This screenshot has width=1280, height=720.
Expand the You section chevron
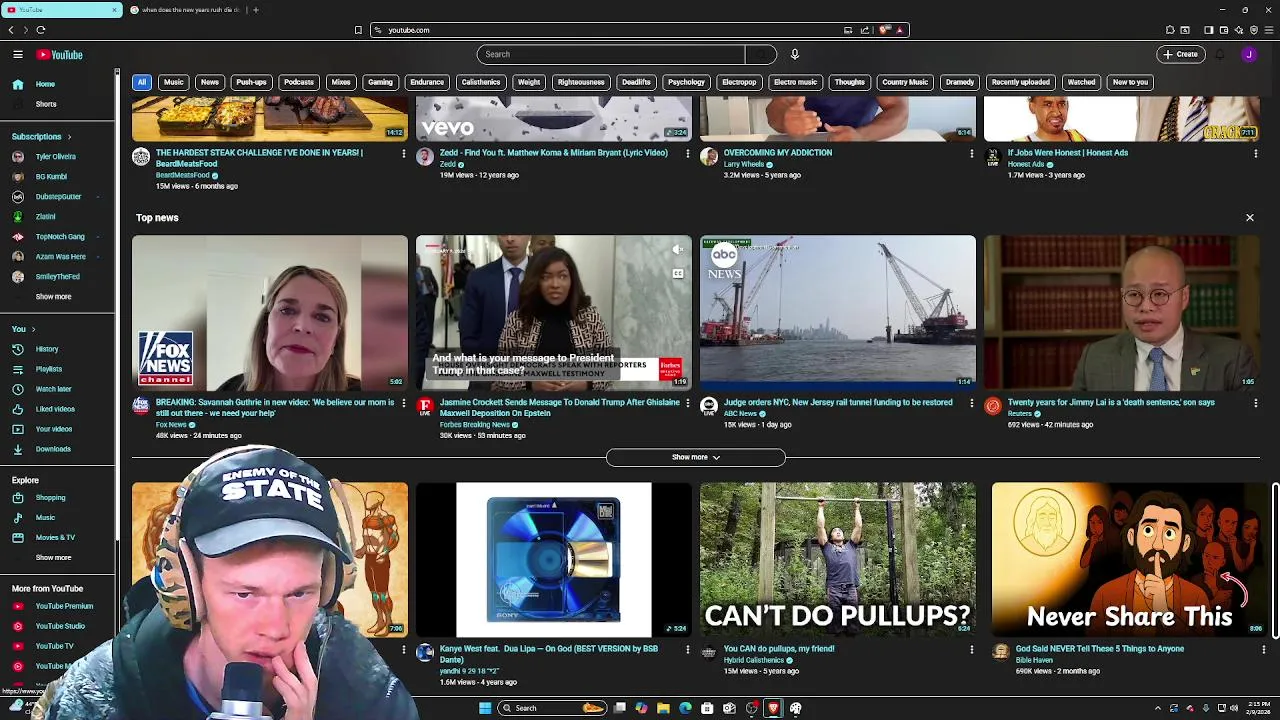(x=33, y=329)
